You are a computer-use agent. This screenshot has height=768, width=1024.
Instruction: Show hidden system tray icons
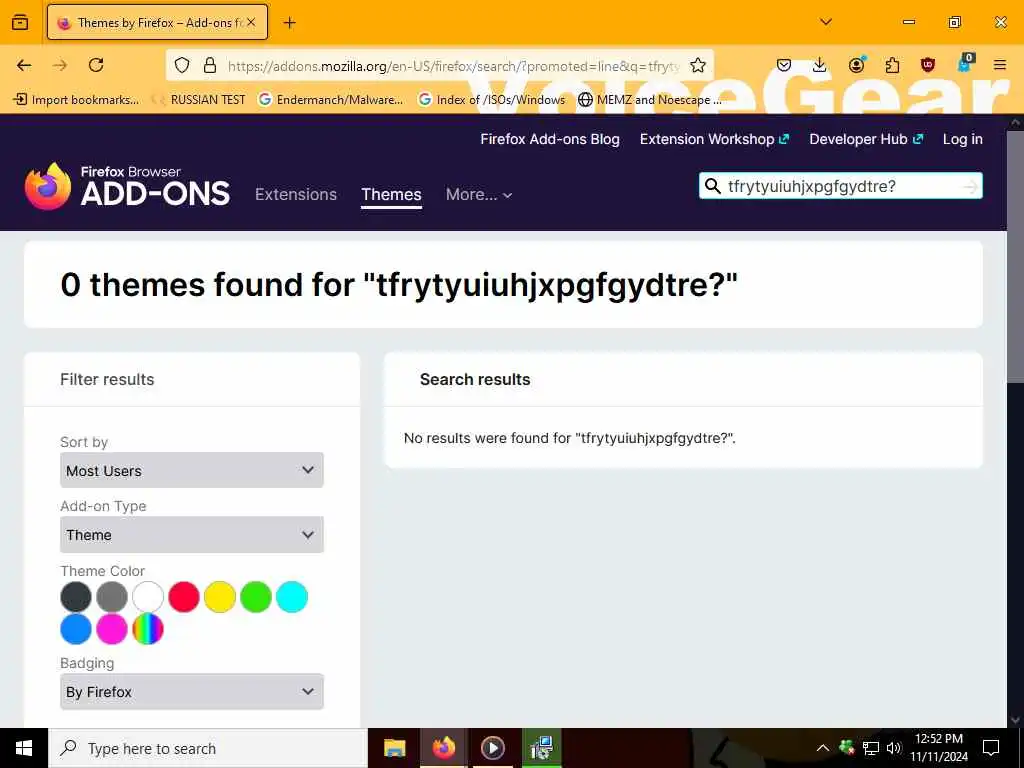[823, 748]
